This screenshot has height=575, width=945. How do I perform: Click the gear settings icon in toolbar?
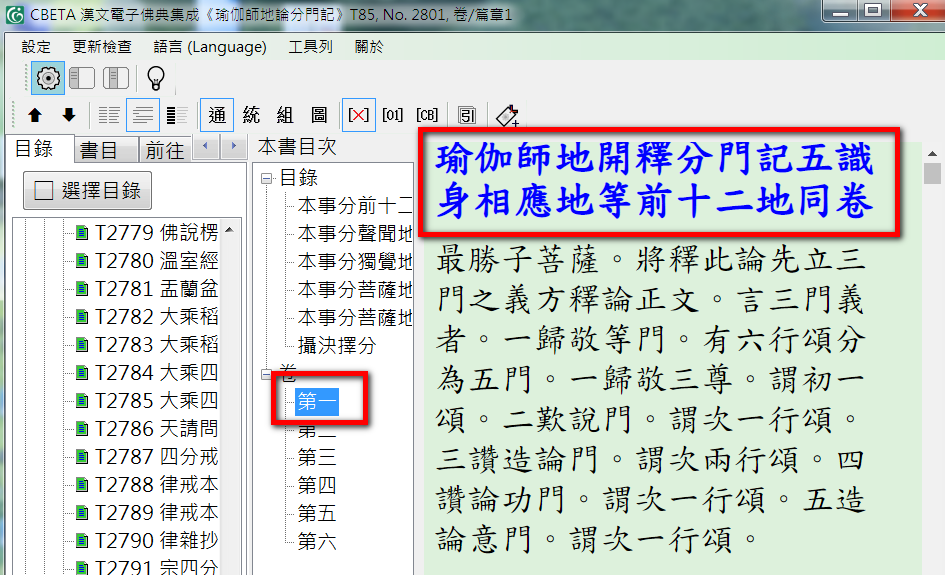point(47,78)
